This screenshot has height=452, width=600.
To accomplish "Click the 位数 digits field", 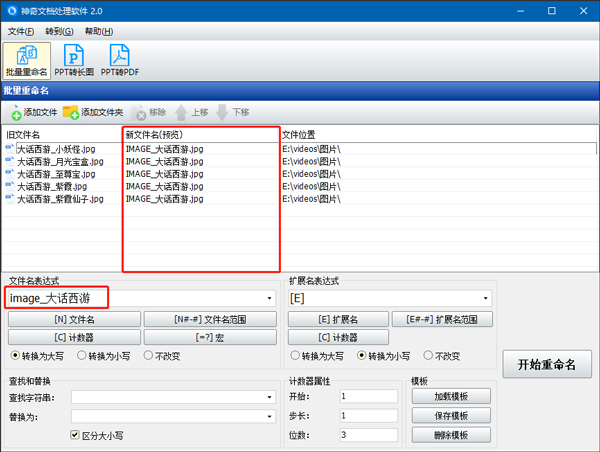I will pyautogui.click(x=368, y=435).
